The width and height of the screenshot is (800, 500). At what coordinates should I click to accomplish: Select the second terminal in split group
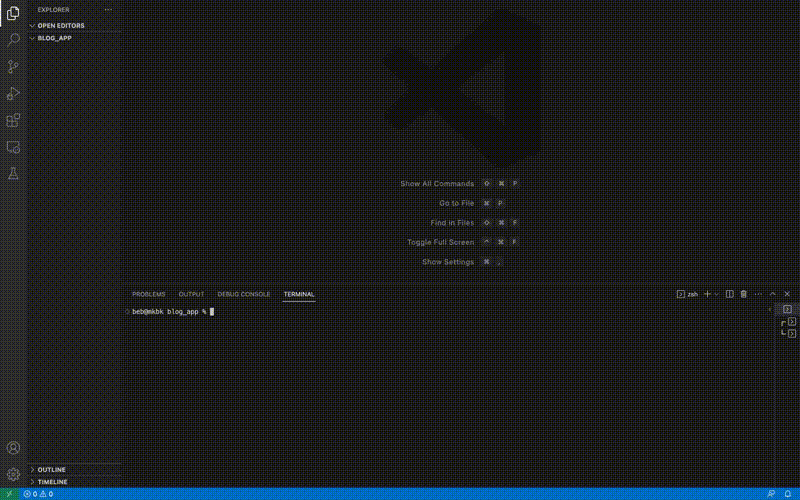791,321
